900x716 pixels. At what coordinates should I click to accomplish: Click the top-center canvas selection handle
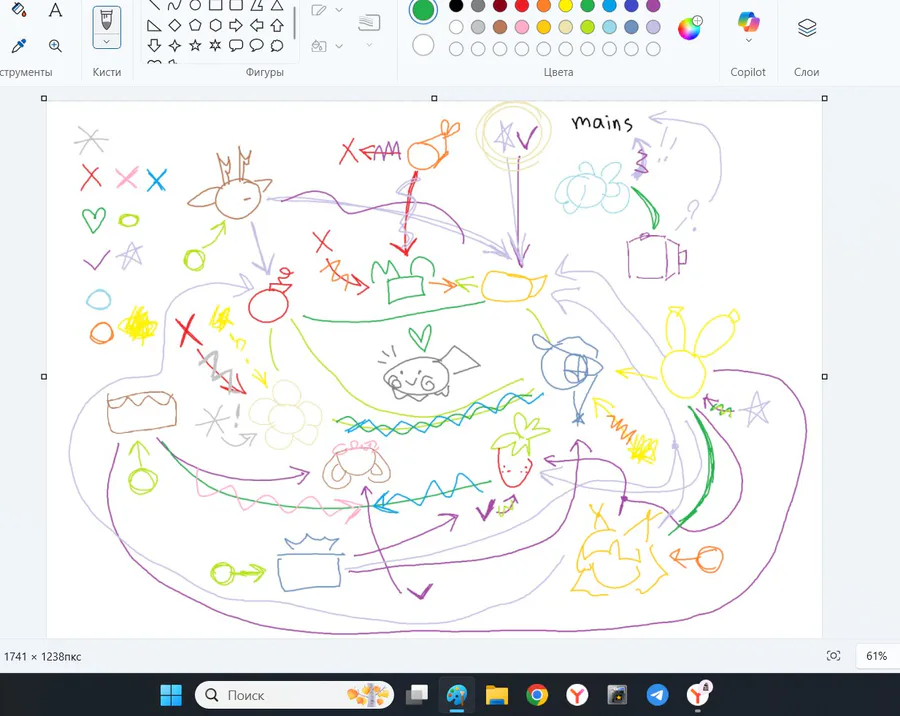pyautogui.click(x=435, y=98)
